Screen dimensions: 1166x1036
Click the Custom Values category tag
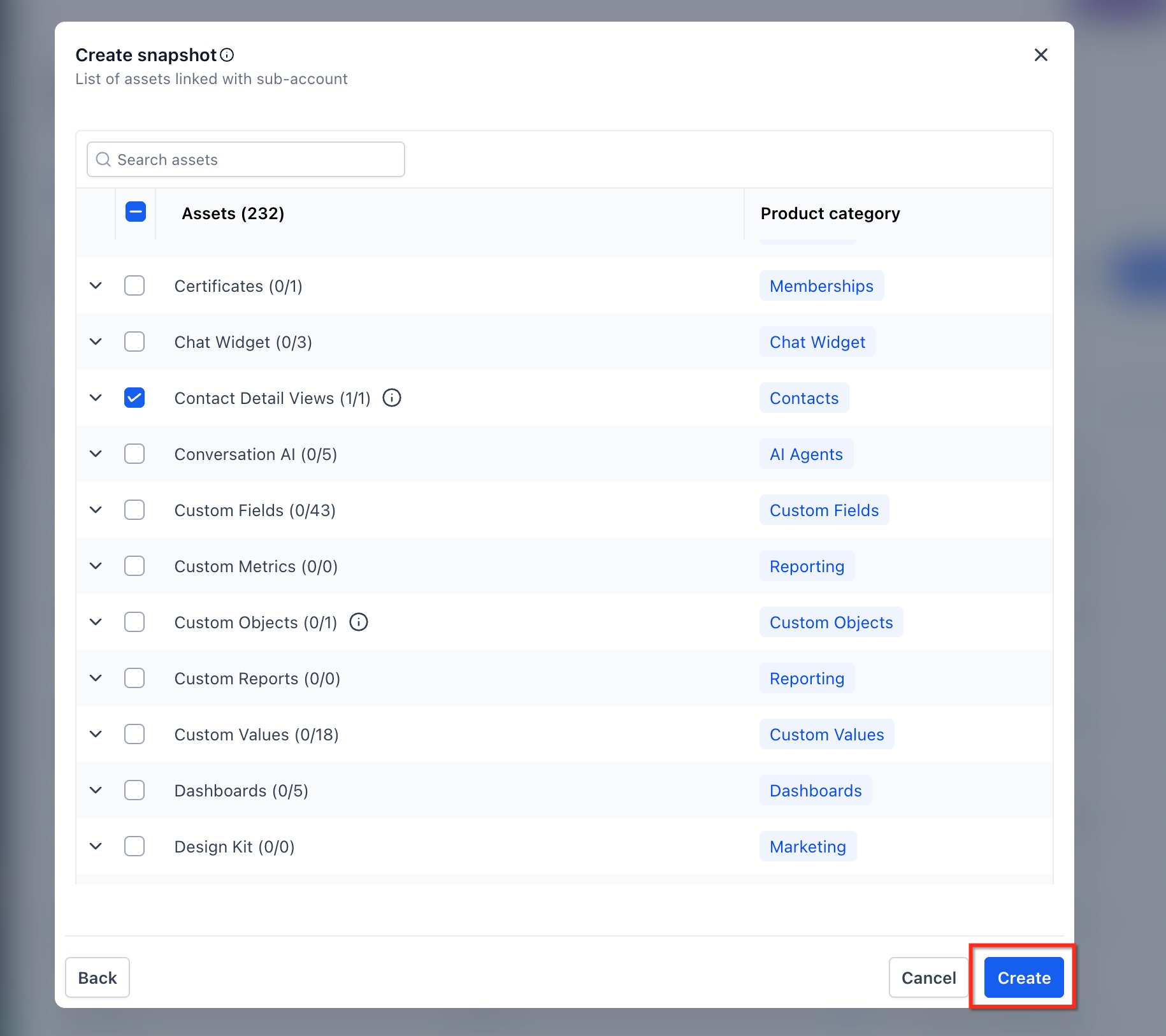click(x=826, y=735)
